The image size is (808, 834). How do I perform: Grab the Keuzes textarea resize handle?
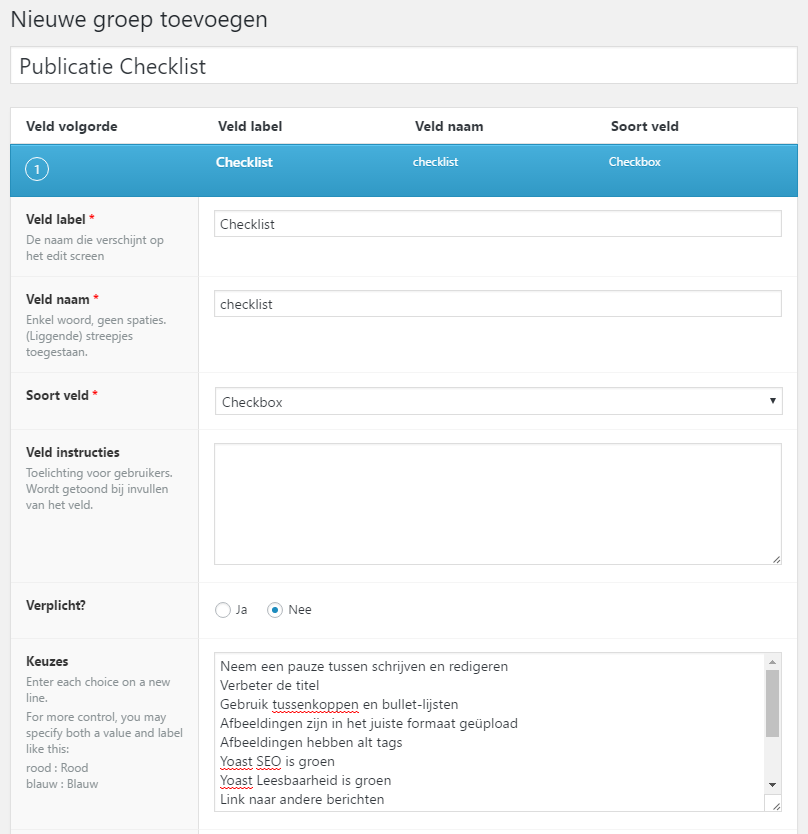pos(776,806)
